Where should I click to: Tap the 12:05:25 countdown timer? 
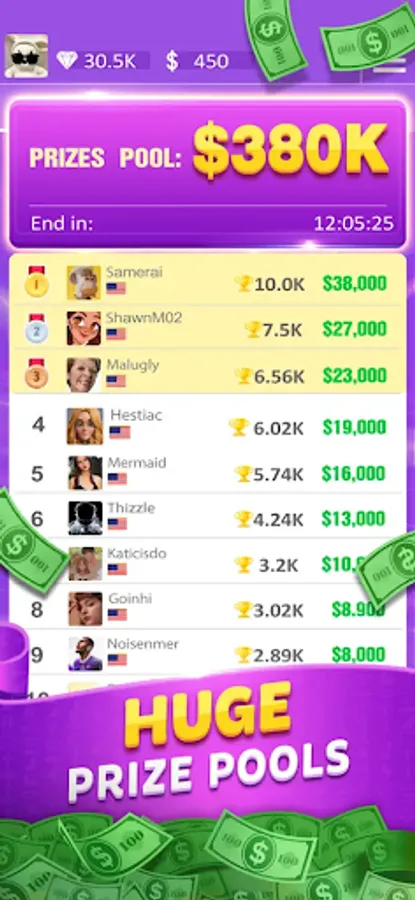(354, 223)
